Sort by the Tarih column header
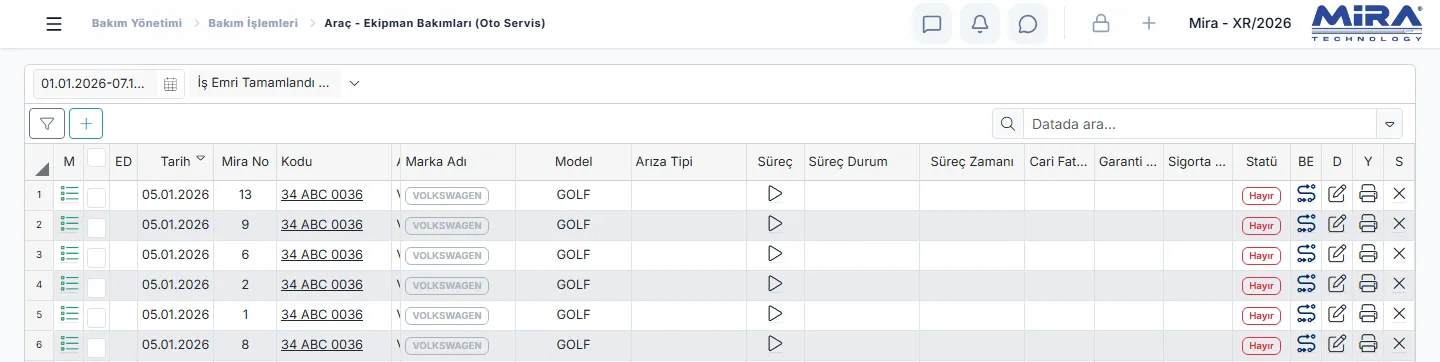 [175, 161]
